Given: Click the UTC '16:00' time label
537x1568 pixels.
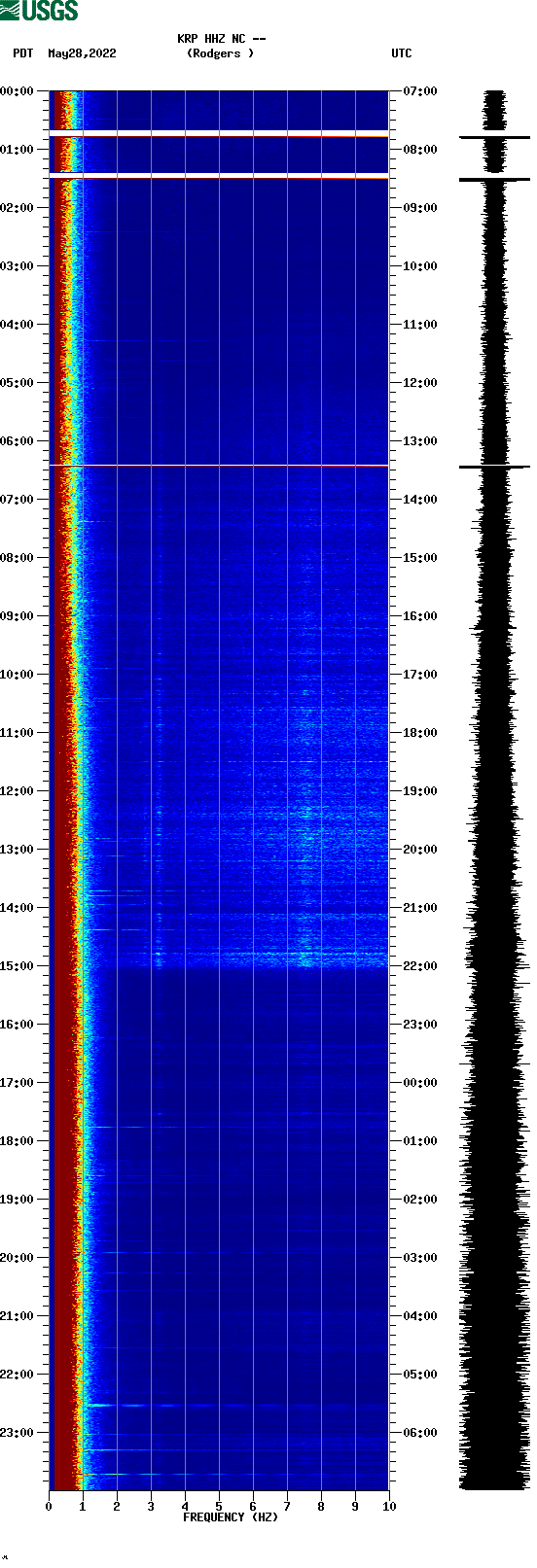Looking at the screenshot, I should 420,616.
